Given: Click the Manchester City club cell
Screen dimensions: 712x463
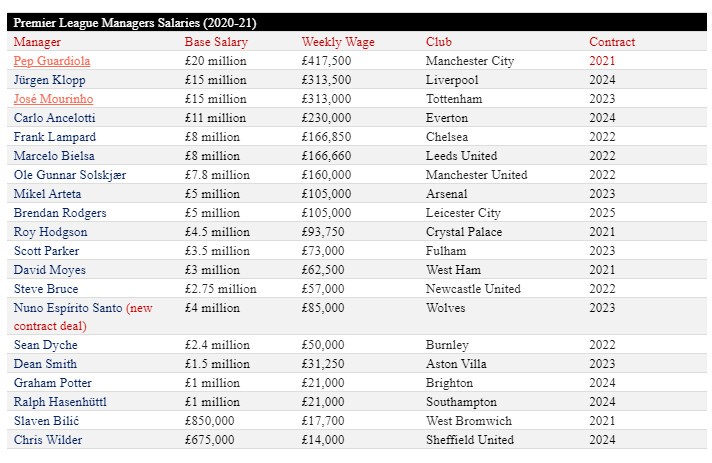Looking at the screenshot, I should click(x=469, y=61).
